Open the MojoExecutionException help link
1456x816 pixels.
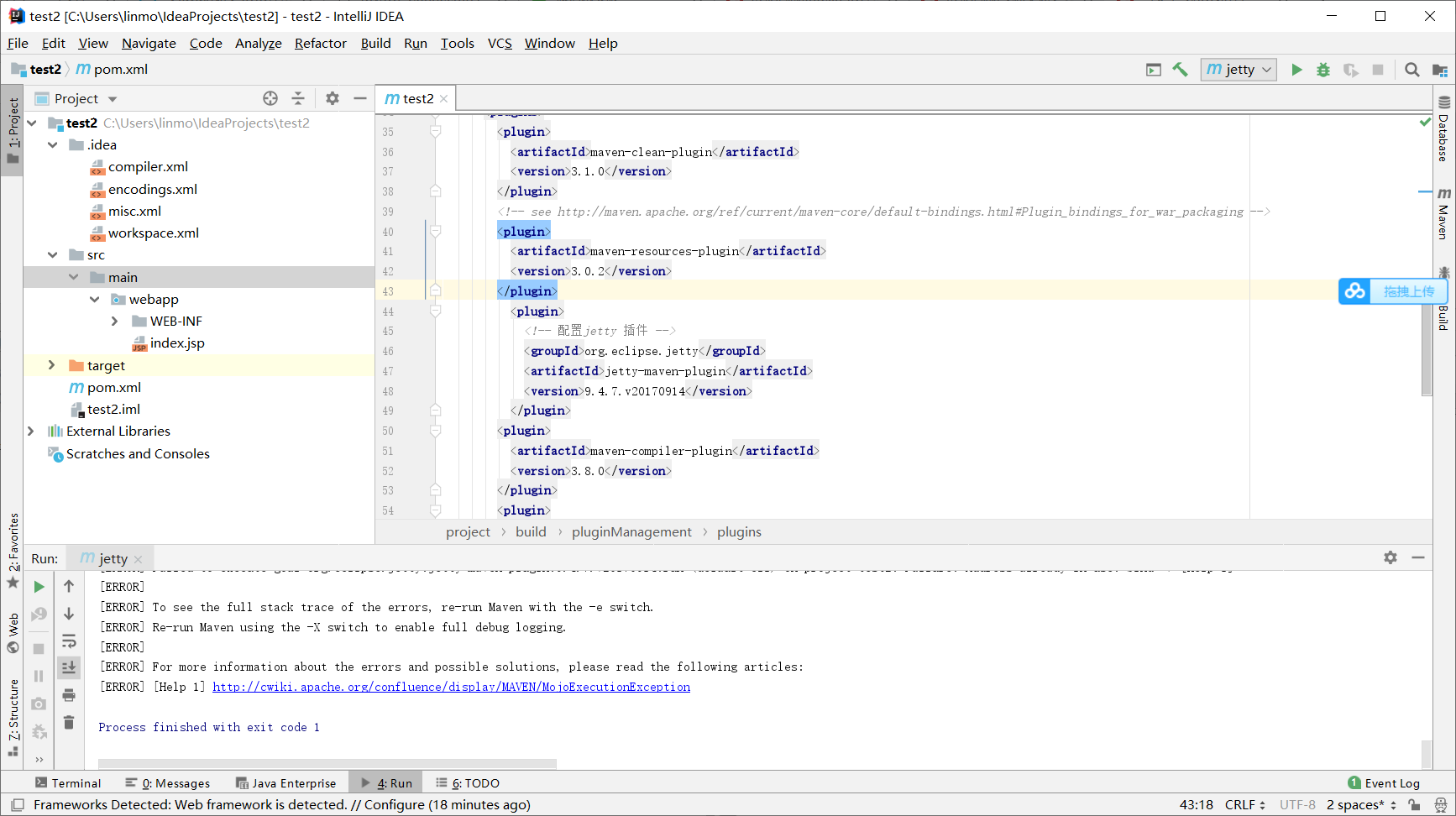pyautogui.click(x=450, y=687)
